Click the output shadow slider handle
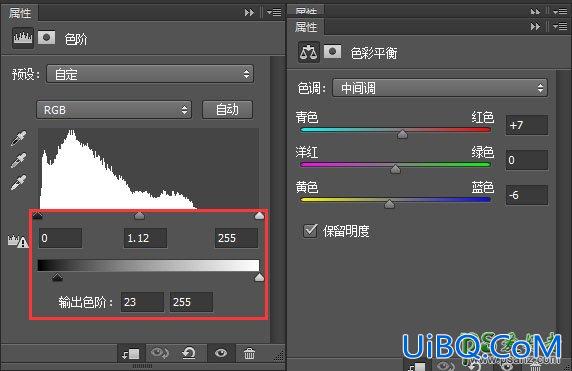 [57, 277]
